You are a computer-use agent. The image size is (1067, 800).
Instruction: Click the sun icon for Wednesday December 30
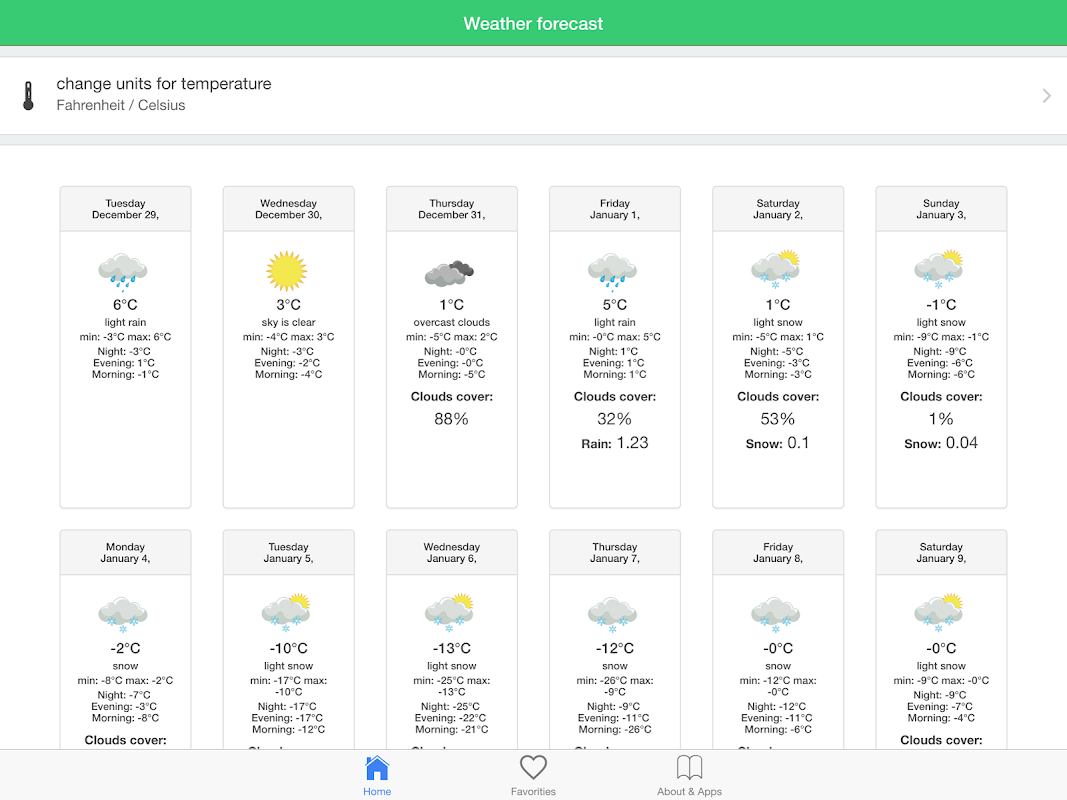point(286,271)
